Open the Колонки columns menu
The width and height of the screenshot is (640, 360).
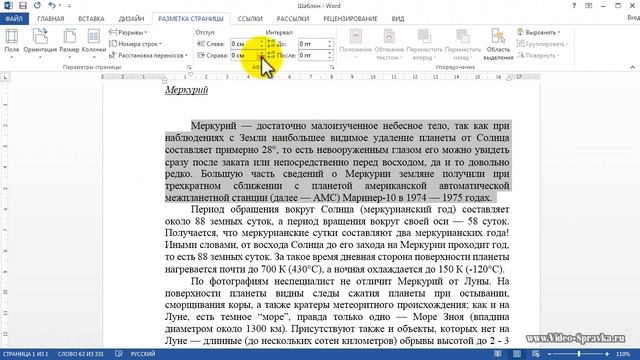pyautogui.click(x=93, y=44)
